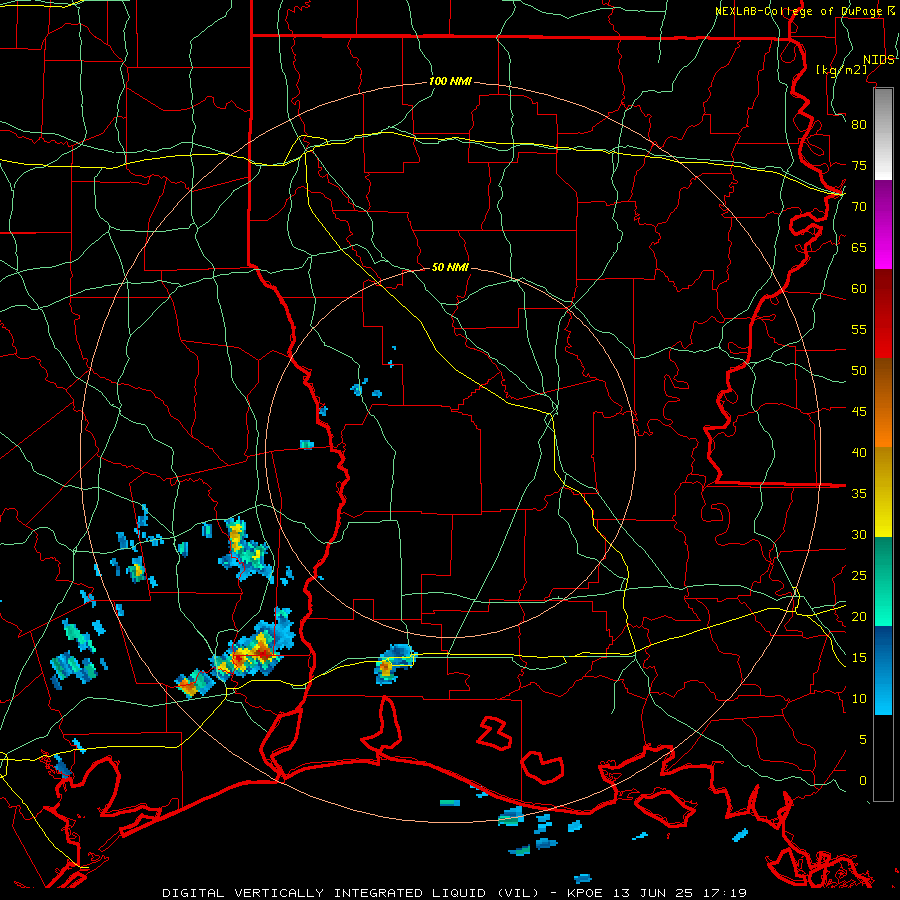Pick the bright red band on the color bar

(x=883, y=340)
